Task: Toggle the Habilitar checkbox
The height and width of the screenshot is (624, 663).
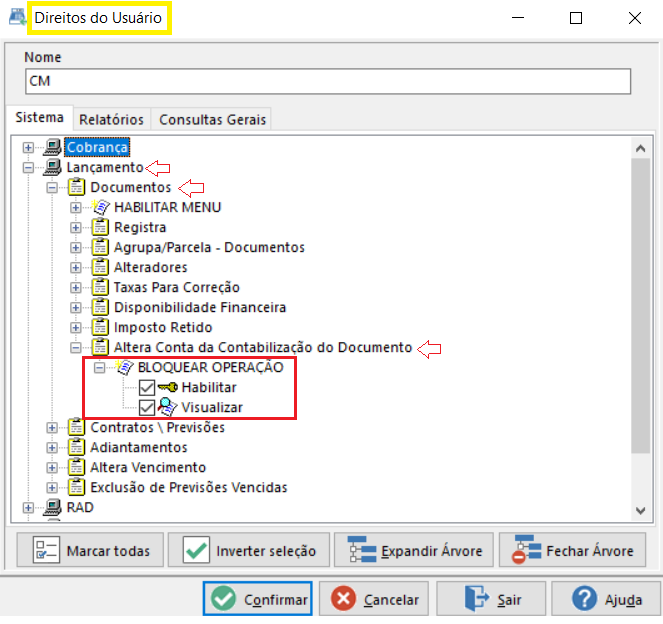Action: [x=147, y=388]
